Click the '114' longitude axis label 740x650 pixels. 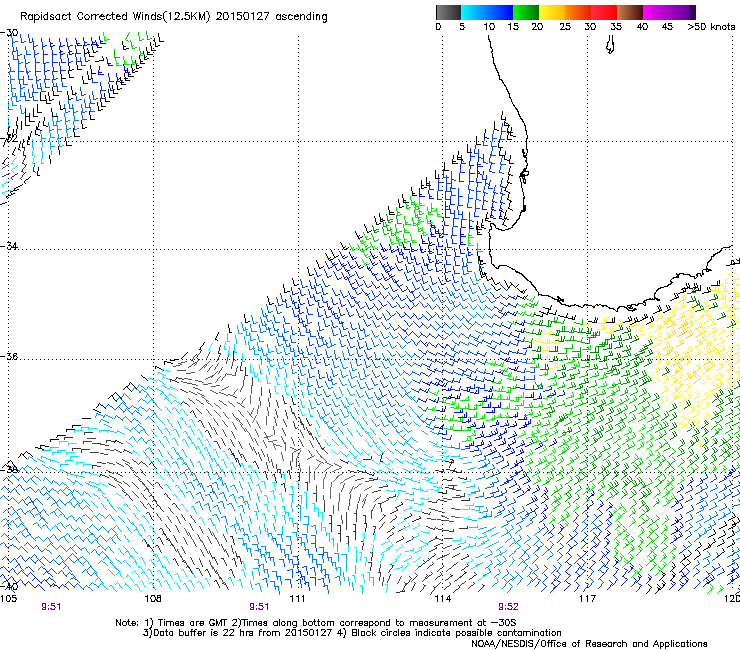(x=442, y=599)
